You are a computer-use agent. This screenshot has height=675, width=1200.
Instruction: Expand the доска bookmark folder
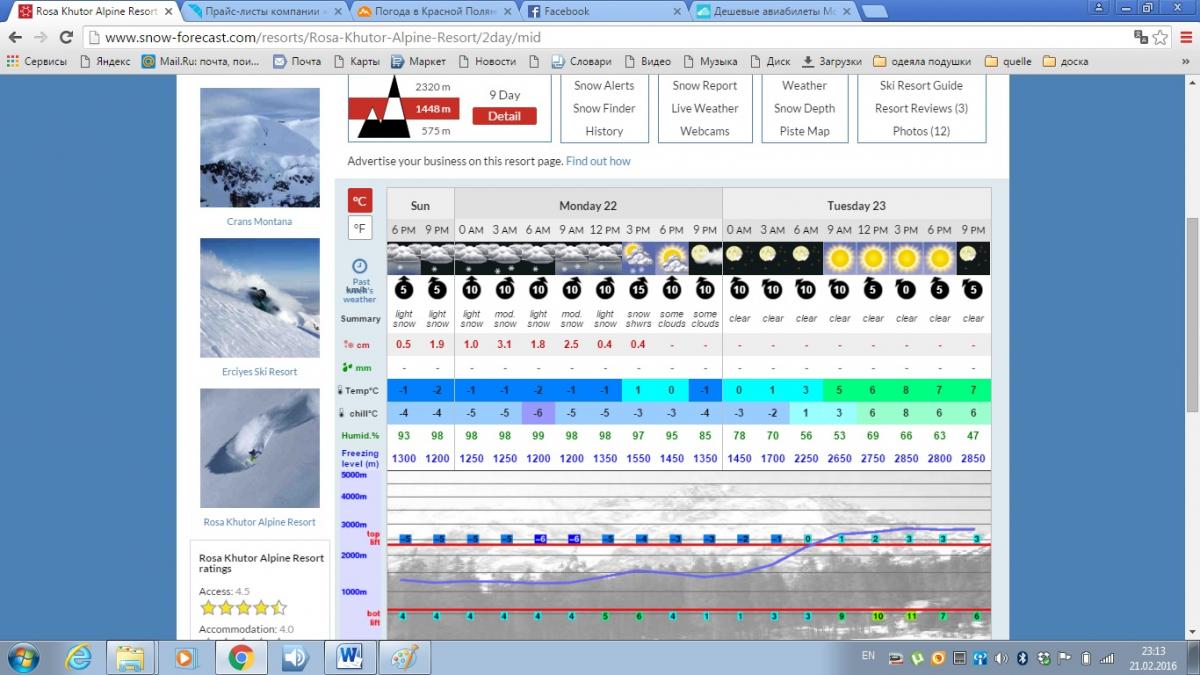[x=1066, y=61]
